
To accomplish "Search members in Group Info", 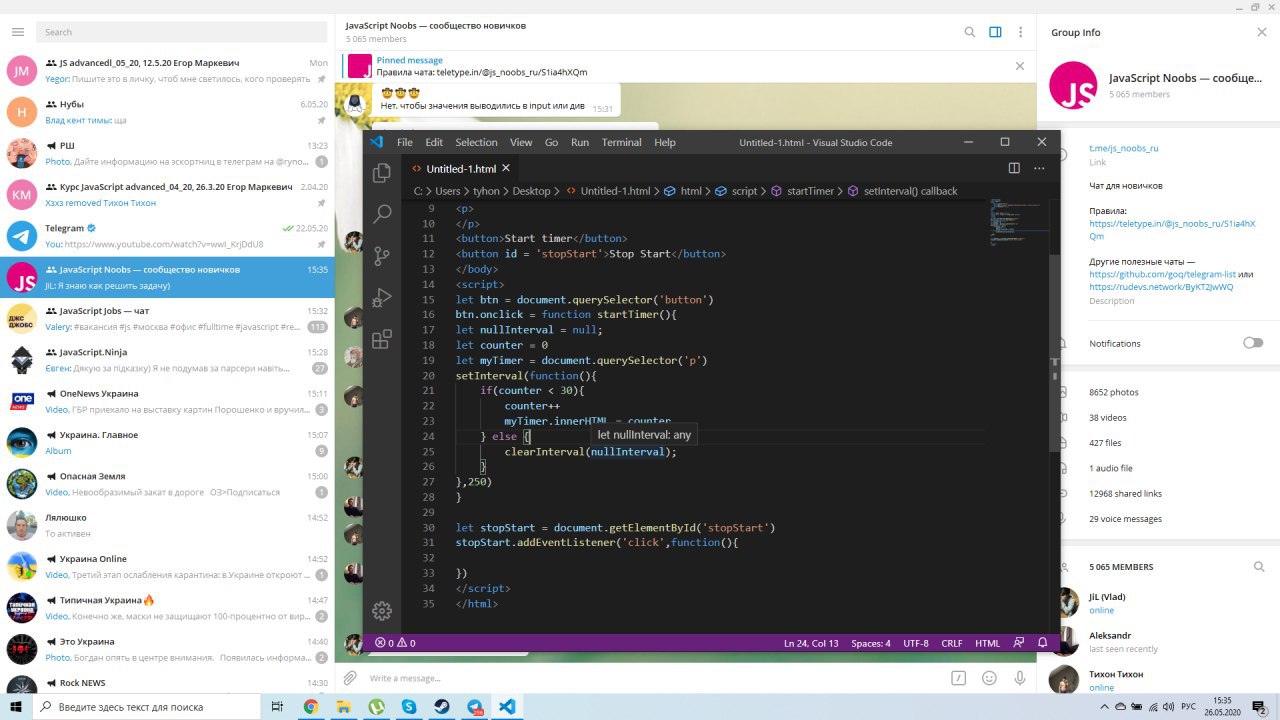I will click(1259, 567).
